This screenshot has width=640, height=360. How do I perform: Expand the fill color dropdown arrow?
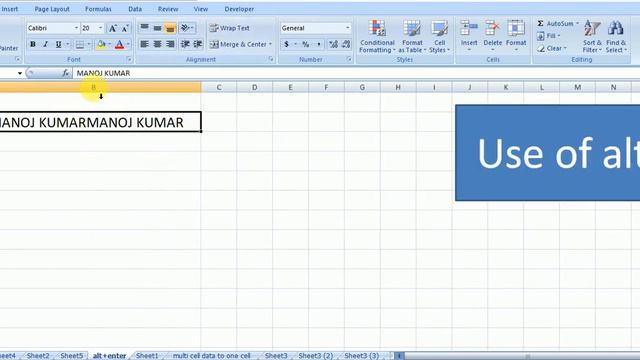pos(109,44)
